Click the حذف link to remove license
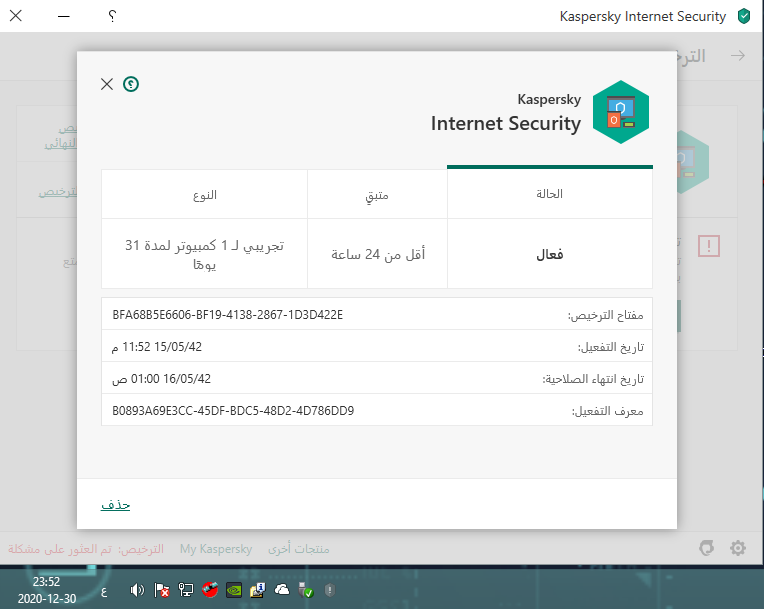 (x=115, y=505)
